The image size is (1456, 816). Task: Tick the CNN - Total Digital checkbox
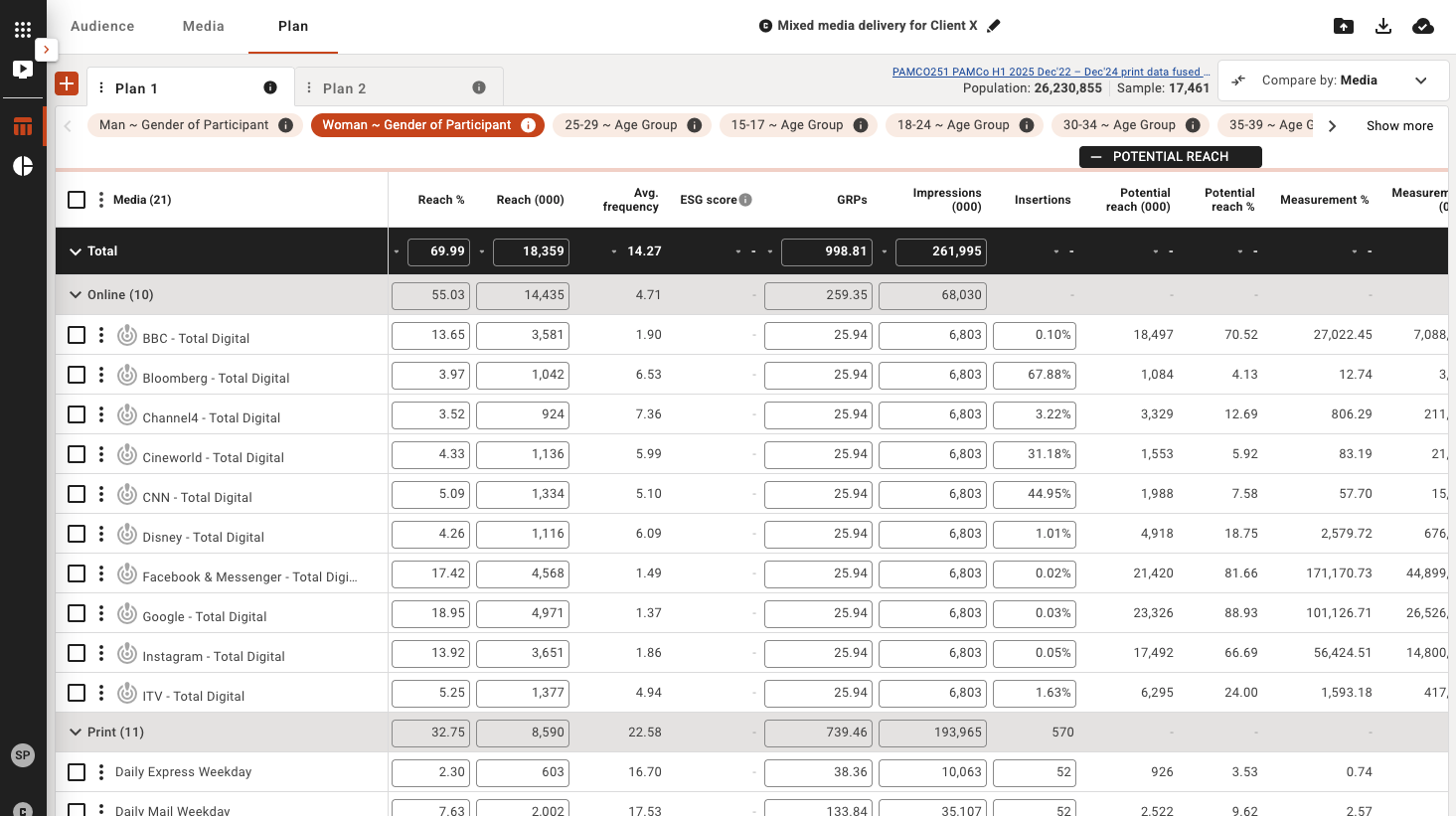click(77, 494)
